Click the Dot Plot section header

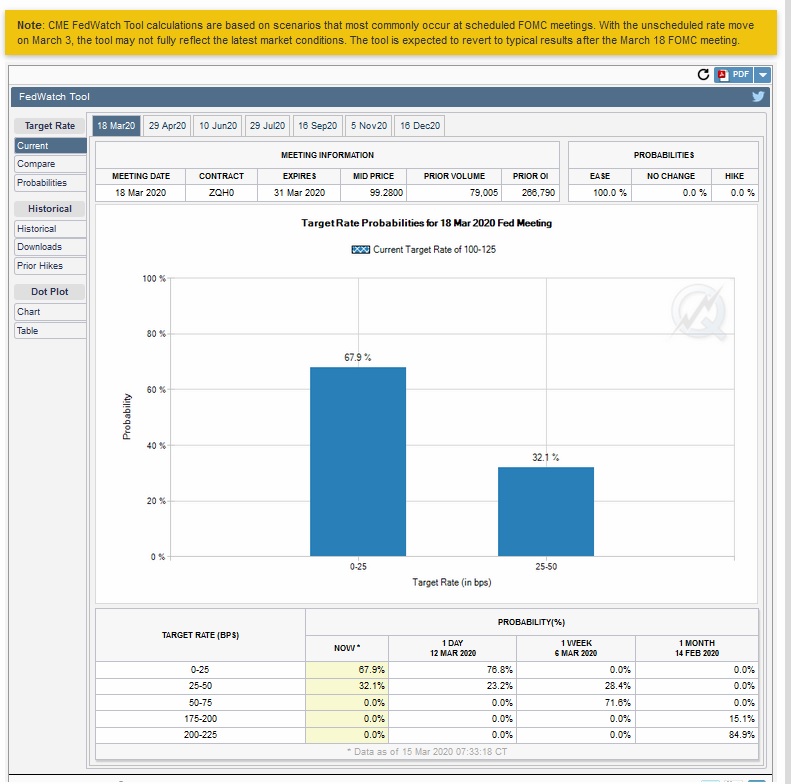(49, 292)
